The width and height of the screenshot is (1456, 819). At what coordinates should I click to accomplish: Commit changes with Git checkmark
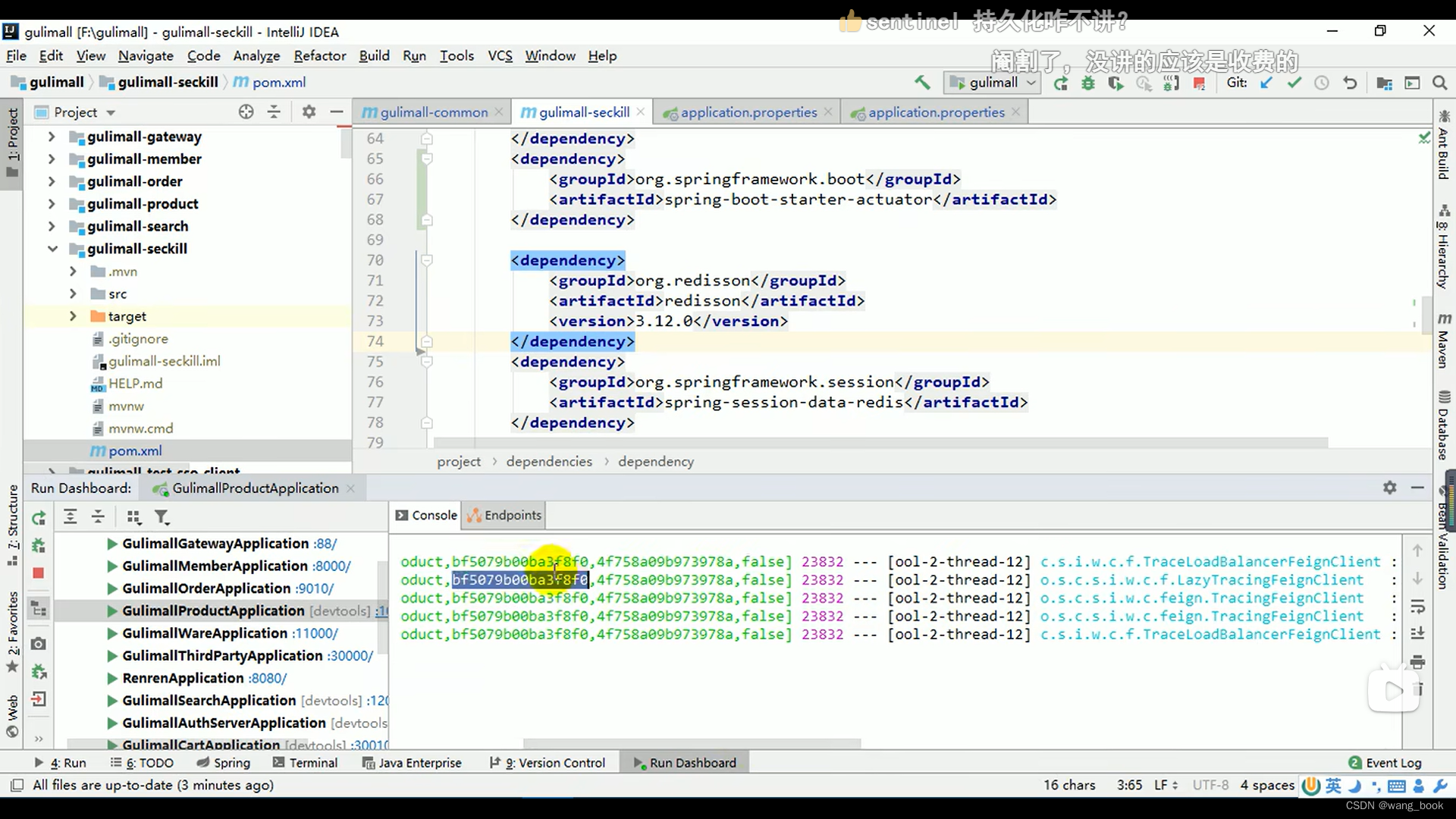point(1294,83)
